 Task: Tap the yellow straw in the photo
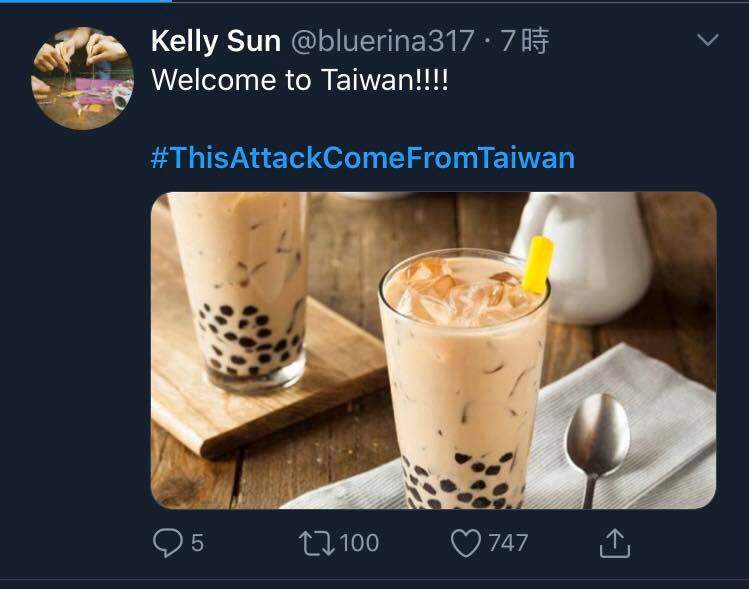click(x=538, y=264)
